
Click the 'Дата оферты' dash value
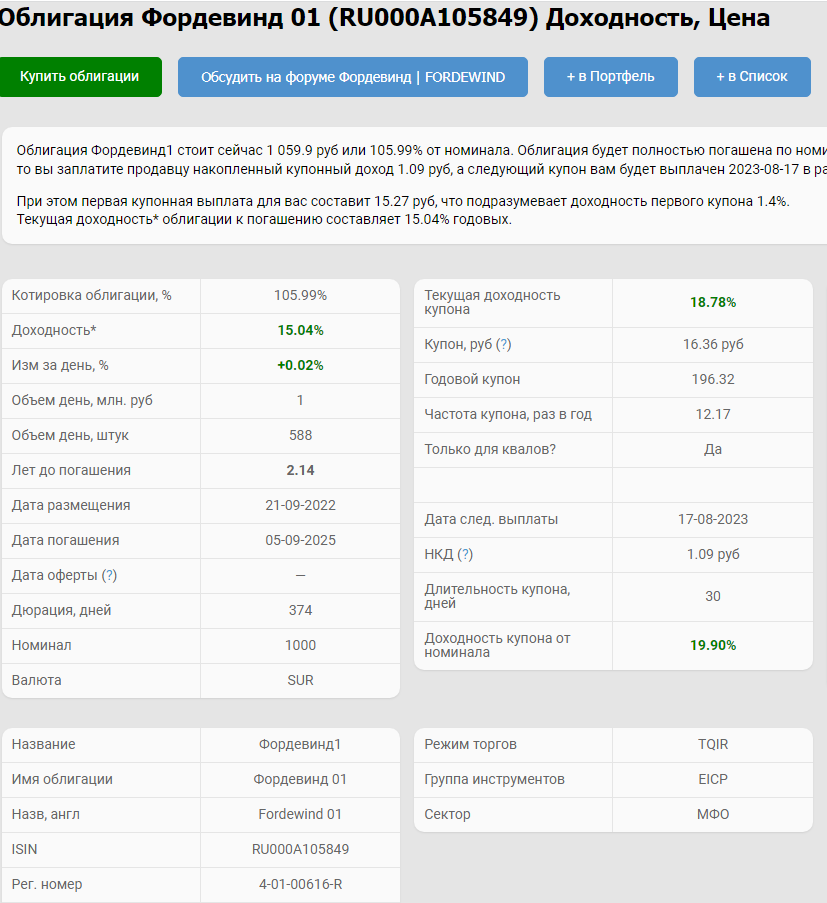point(300,576)
